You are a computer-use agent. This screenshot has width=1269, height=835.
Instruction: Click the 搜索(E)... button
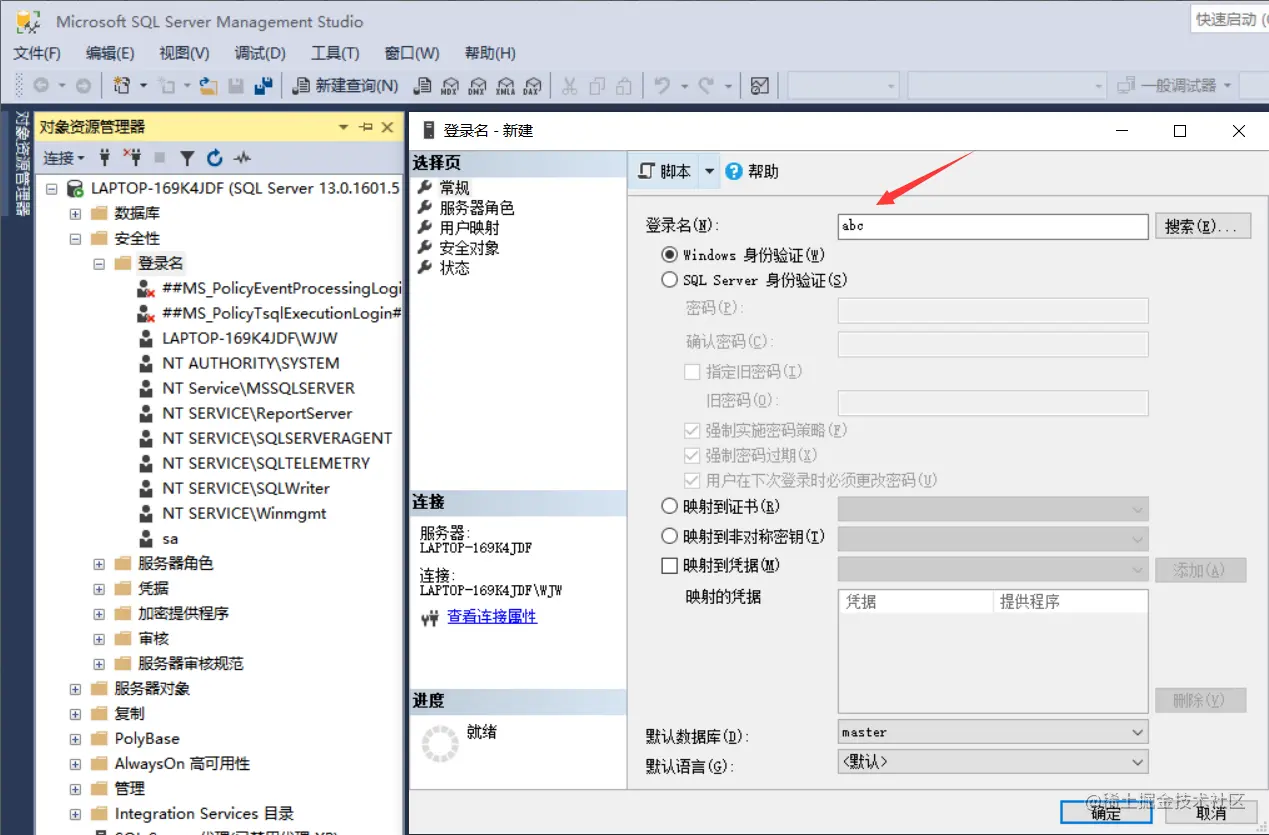click(1203, 227)
